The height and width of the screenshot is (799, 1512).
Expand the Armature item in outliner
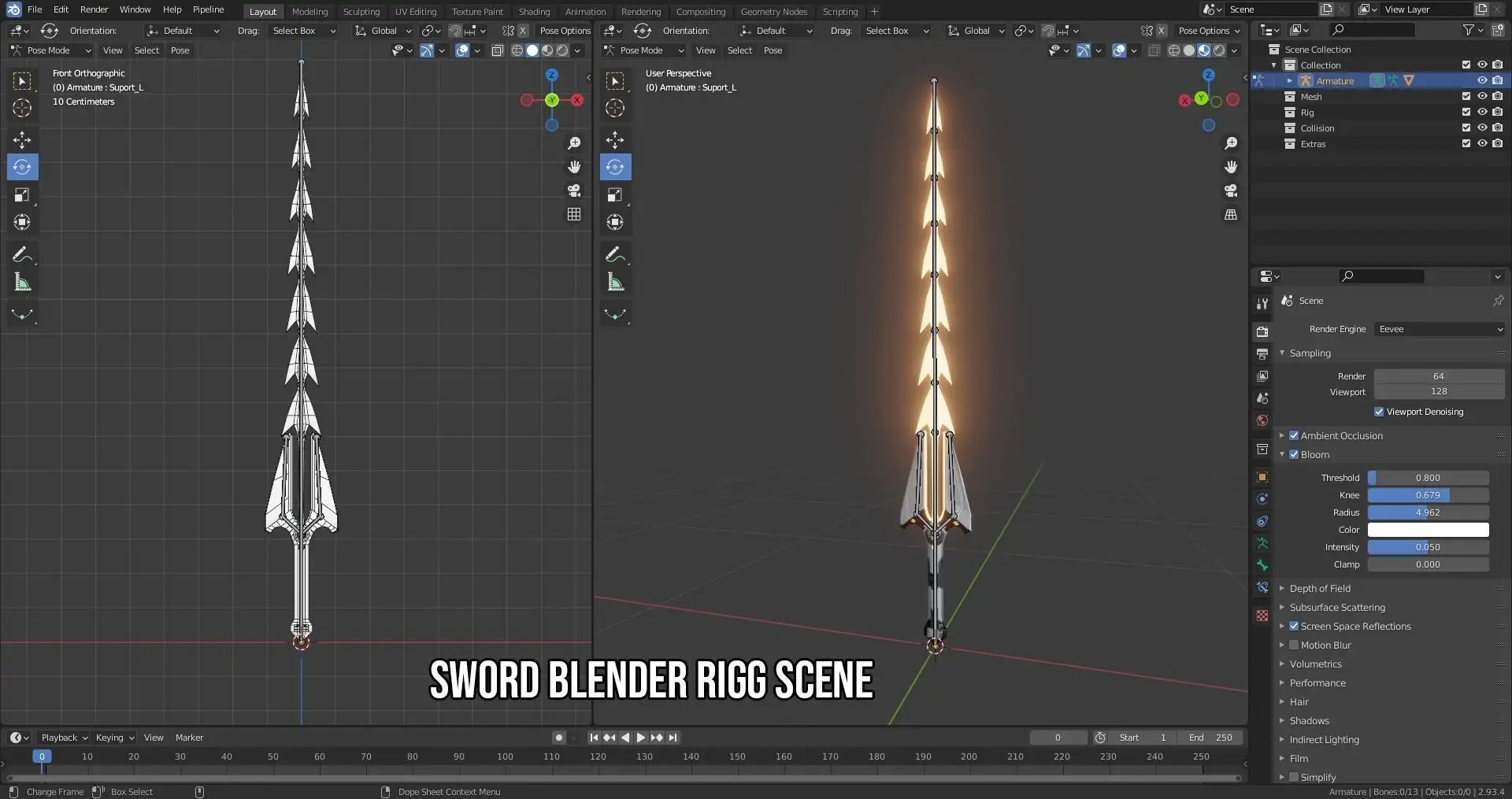coord(1289,80)
